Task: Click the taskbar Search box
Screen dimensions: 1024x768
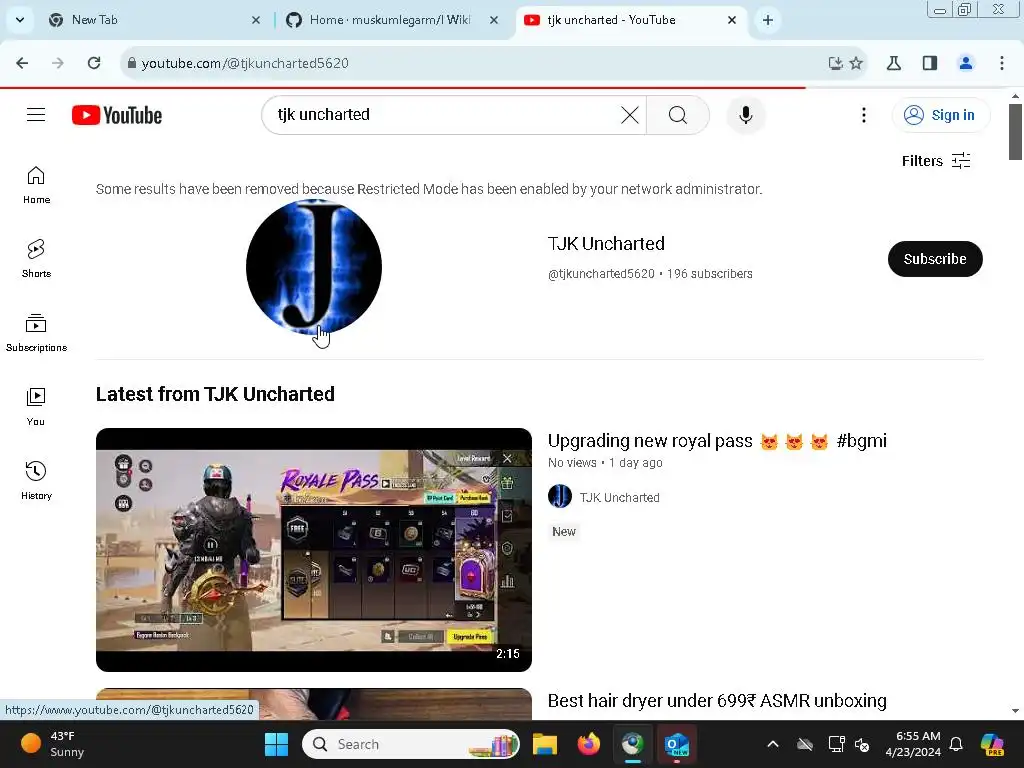Action: (411, 744)
